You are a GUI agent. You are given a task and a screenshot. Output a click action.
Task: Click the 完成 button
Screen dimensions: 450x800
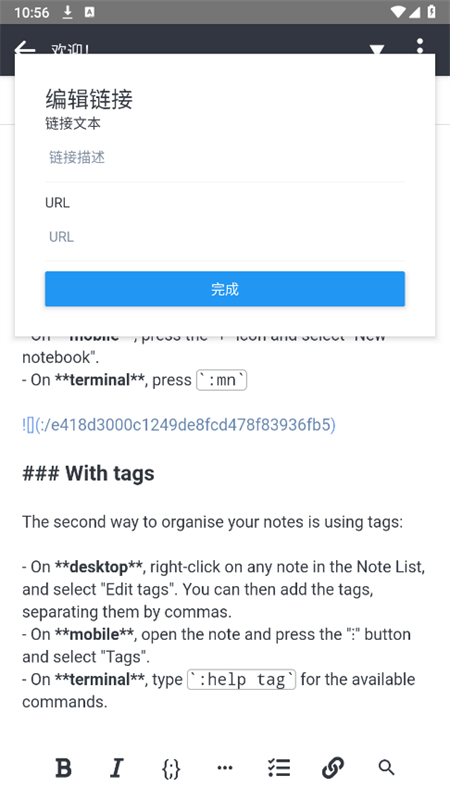(x=225, y=289)
